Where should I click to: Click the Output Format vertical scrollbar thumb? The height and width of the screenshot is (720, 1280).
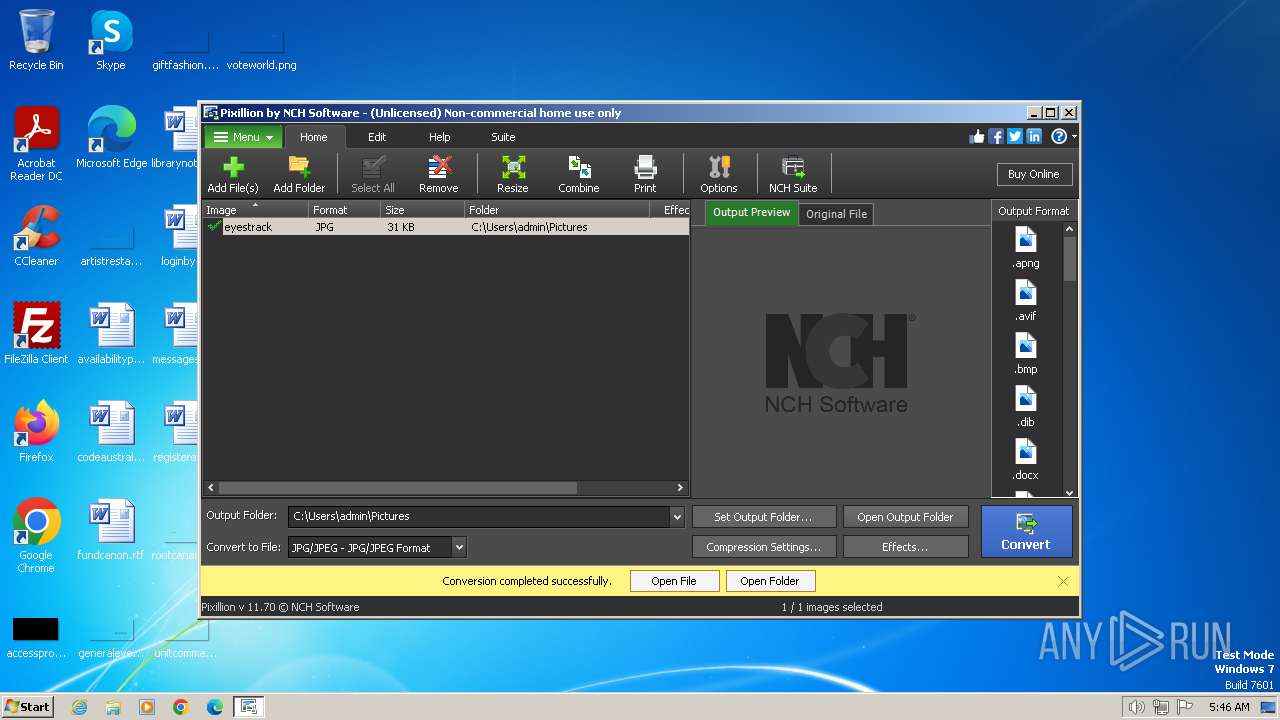click(1069, 259)
